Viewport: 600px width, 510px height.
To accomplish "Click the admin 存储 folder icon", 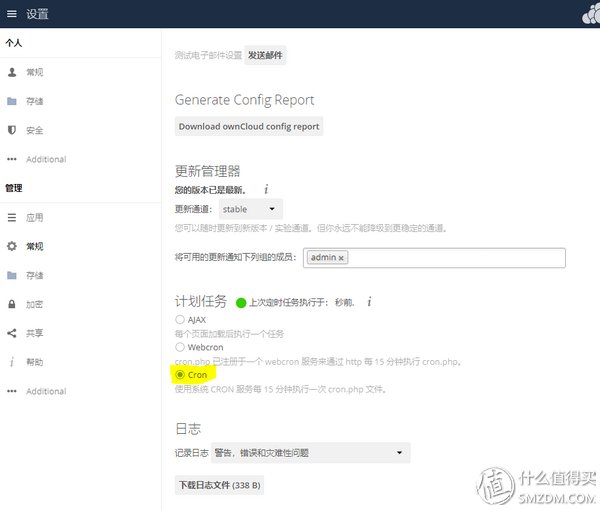I will click(x=12, y=275).
